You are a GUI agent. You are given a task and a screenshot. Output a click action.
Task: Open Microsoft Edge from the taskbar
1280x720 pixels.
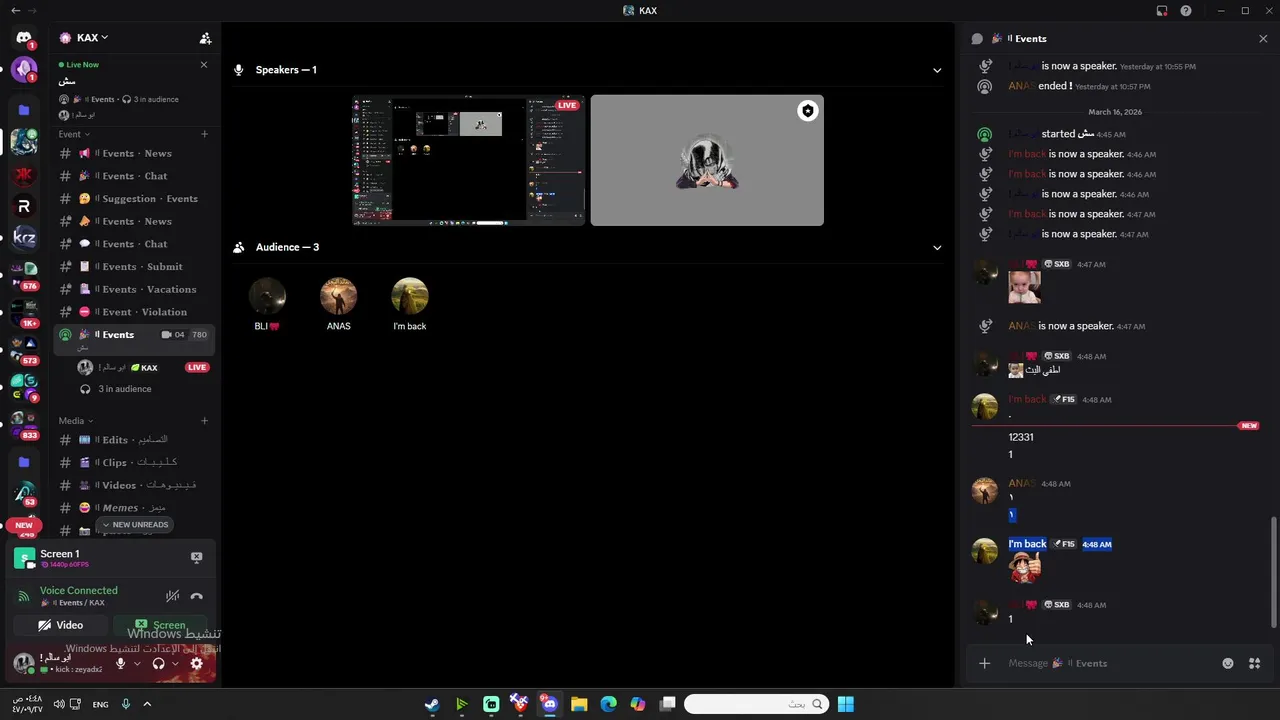608,704
